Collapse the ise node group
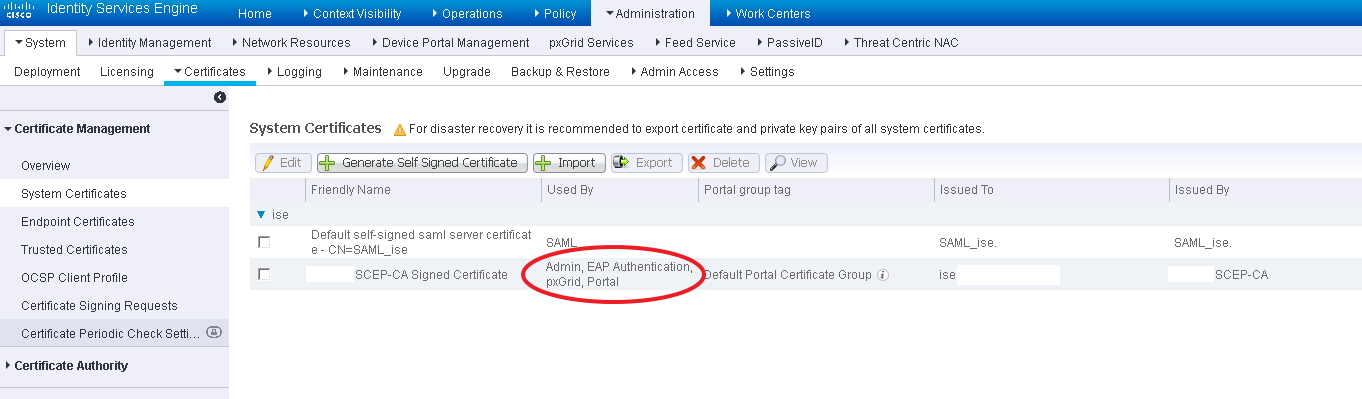1362x399 pixels. pyautogui.click(x=262, y=214)
